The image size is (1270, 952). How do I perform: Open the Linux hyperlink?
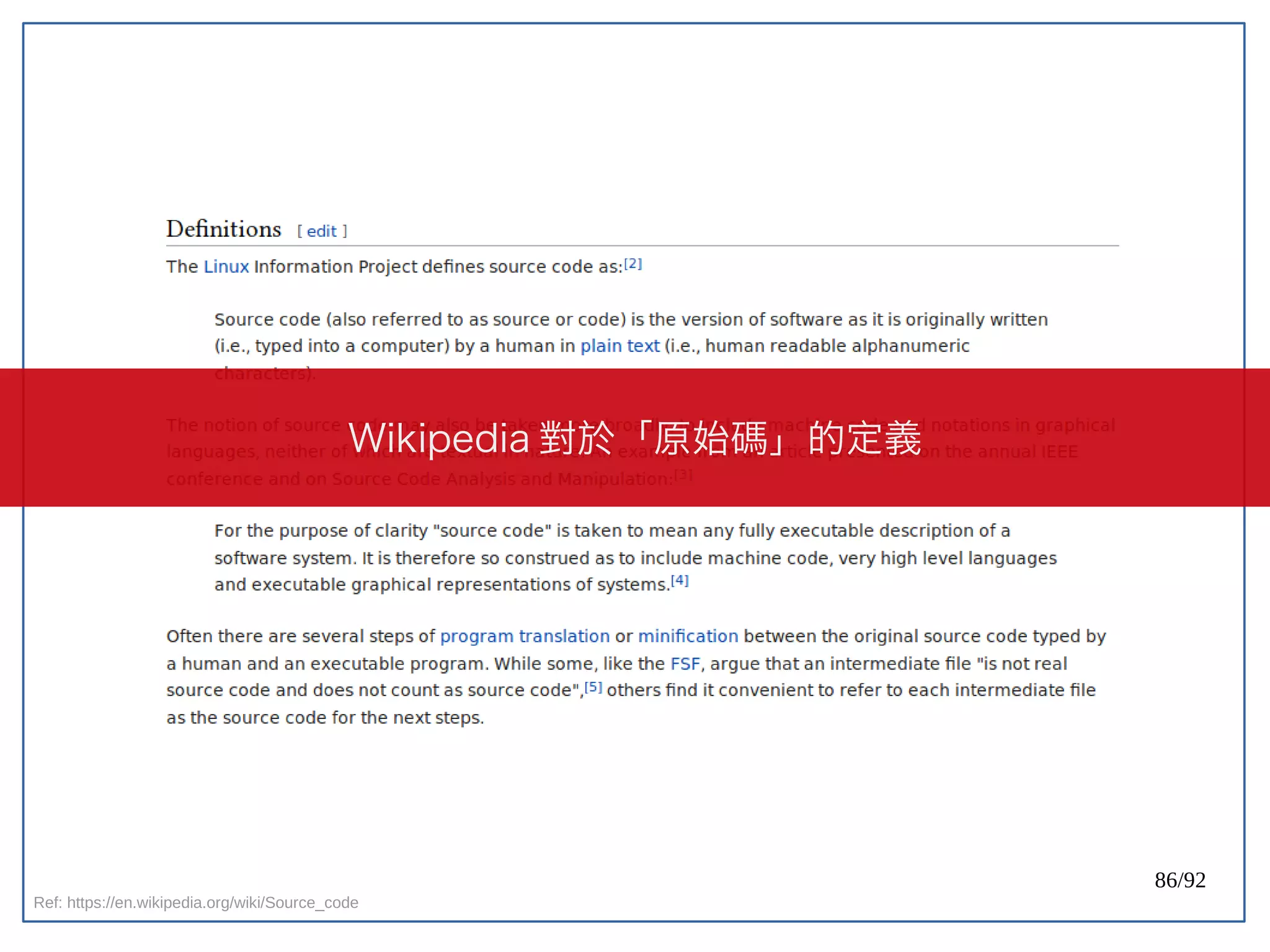click(x=226, y=267)
